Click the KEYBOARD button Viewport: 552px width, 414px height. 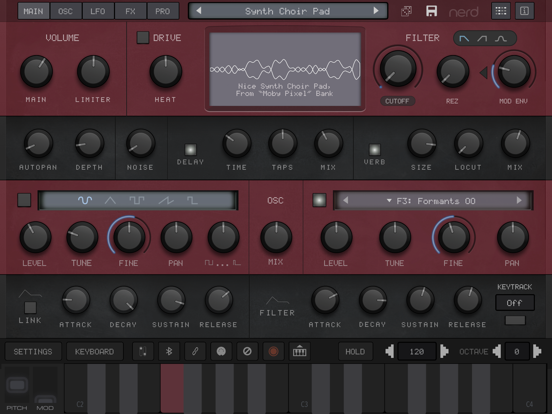coord(95,351)
